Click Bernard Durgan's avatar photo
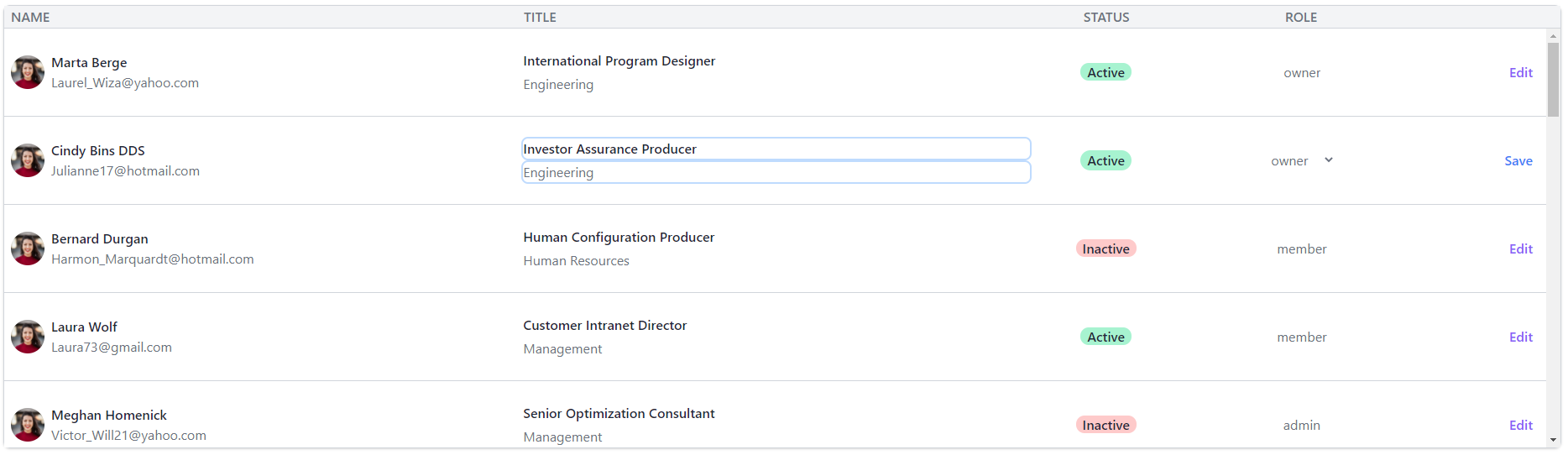This screenshot has width=1568, height=455. click(28, 248)
